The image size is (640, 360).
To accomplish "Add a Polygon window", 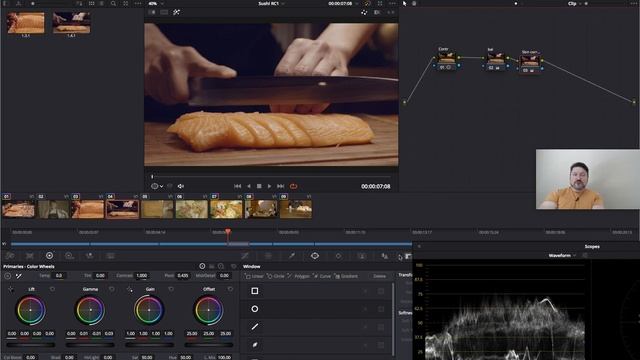I will pos(299,276).
